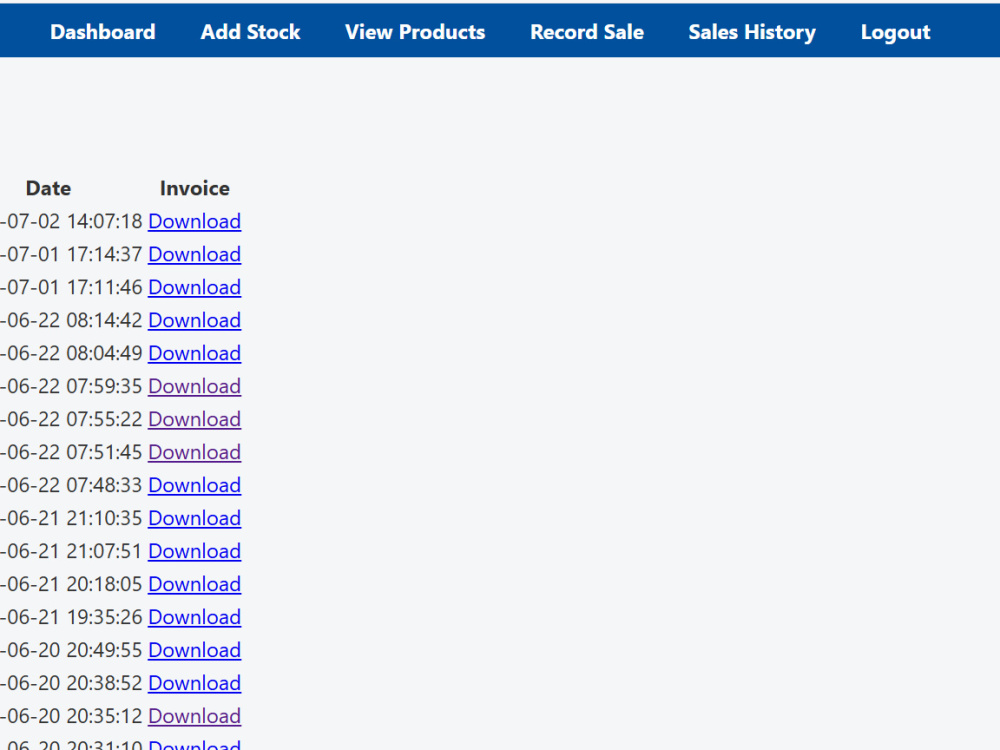Select date text -06-20 20:35:12

pos(71,716)
